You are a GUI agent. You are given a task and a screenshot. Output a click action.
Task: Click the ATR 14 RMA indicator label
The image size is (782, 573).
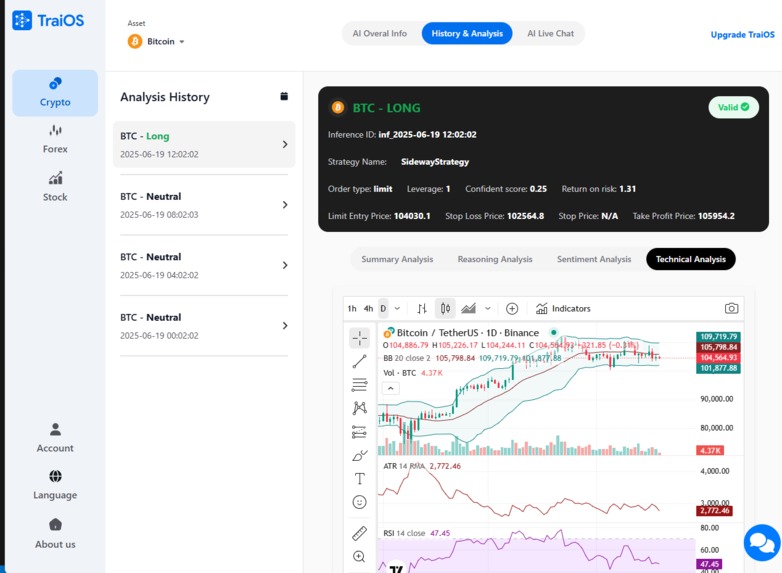click(404, 466)
